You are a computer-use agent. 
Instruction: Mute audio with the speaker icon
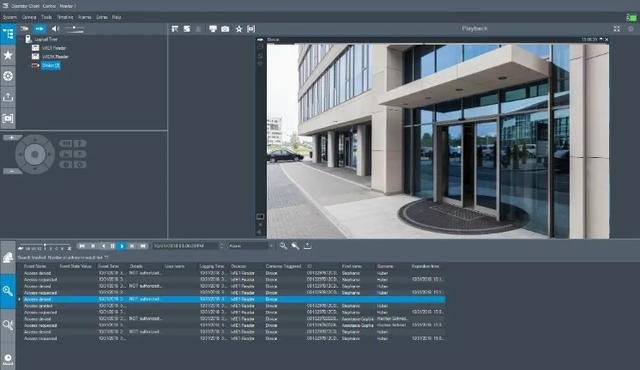click(x=55, y=29)
